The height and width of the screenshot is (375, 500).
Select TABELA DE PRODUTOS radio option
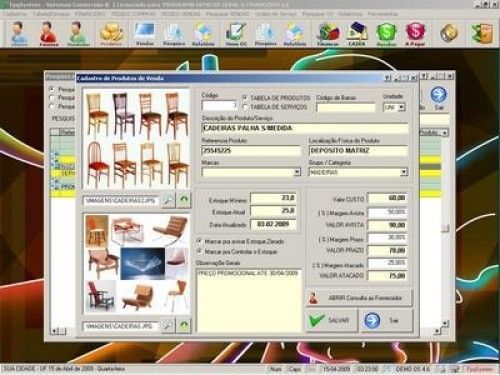click(245, 98)
